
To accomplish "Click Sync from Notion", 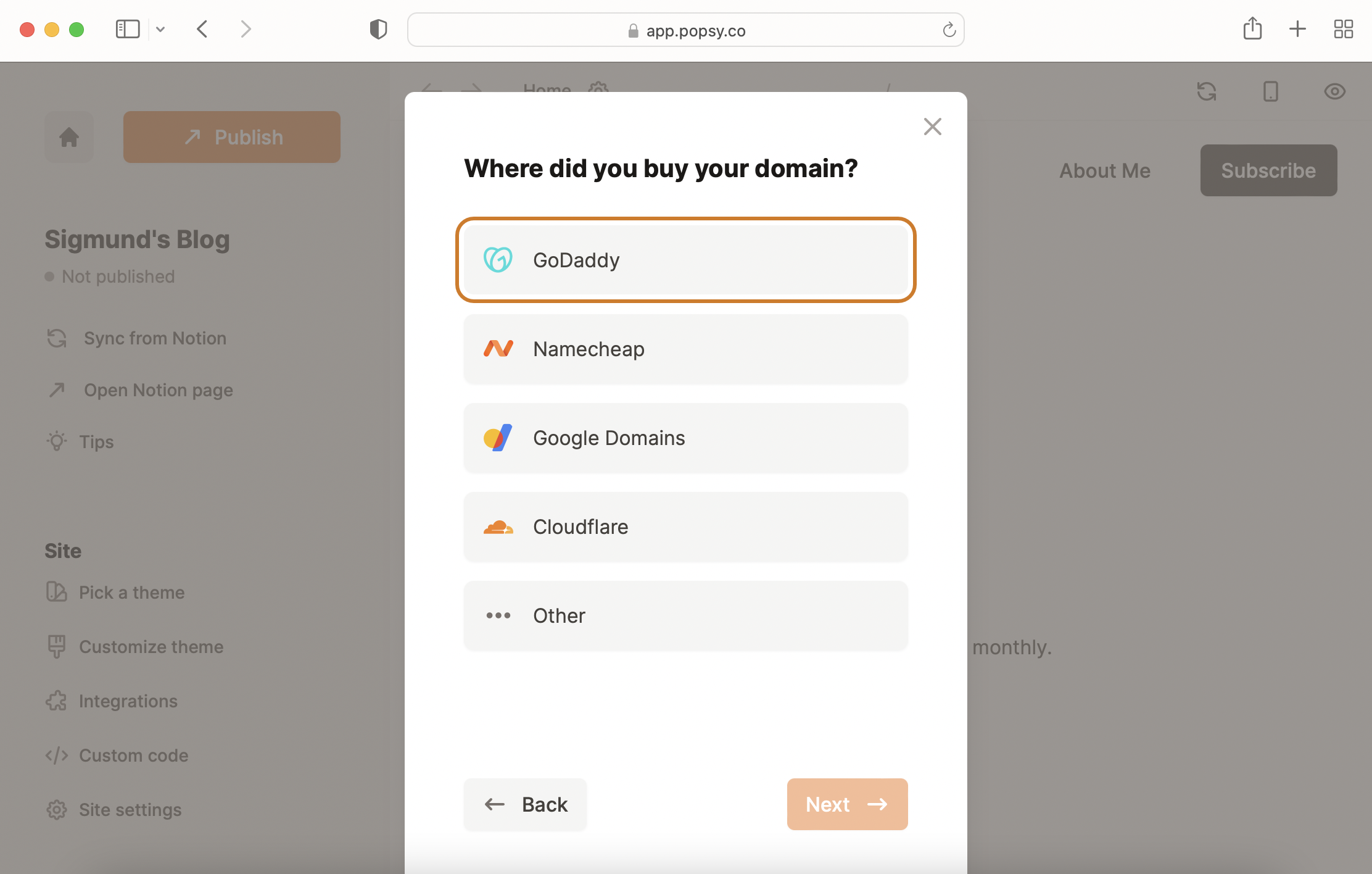I will pyautogui.click(x=154, y=338).
